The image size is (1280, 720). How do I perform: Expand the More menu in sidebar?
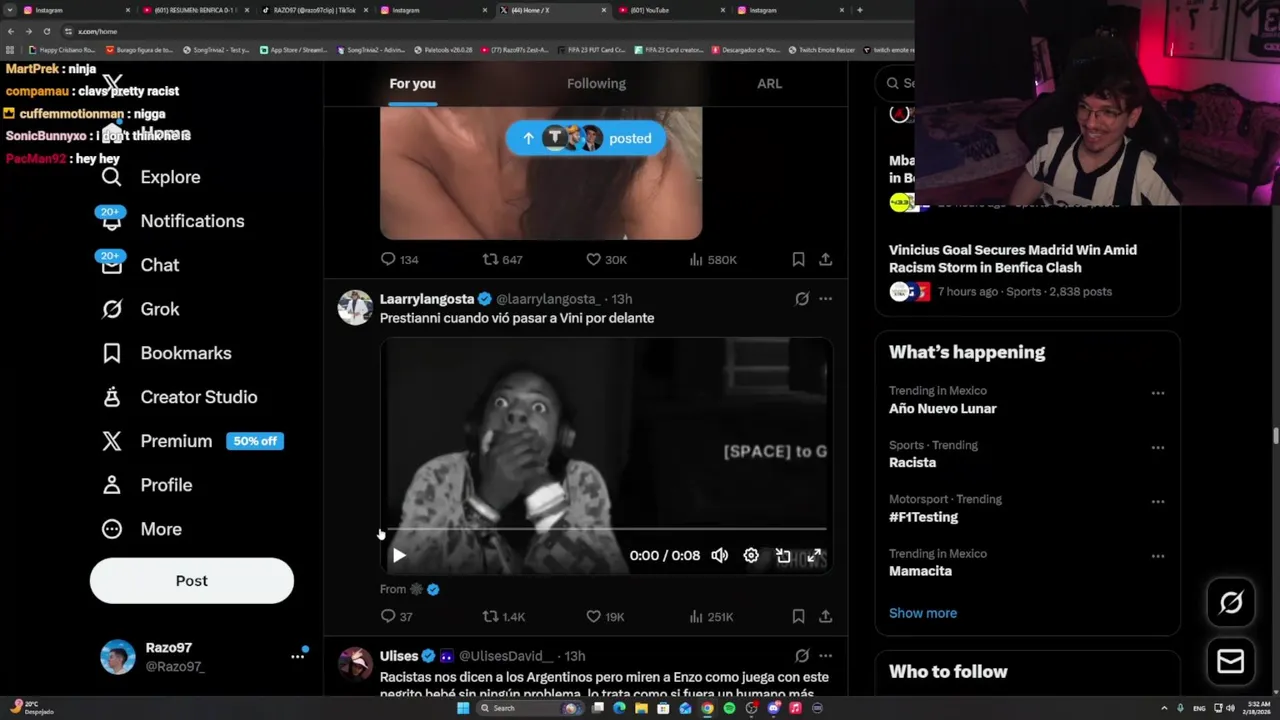141,529
